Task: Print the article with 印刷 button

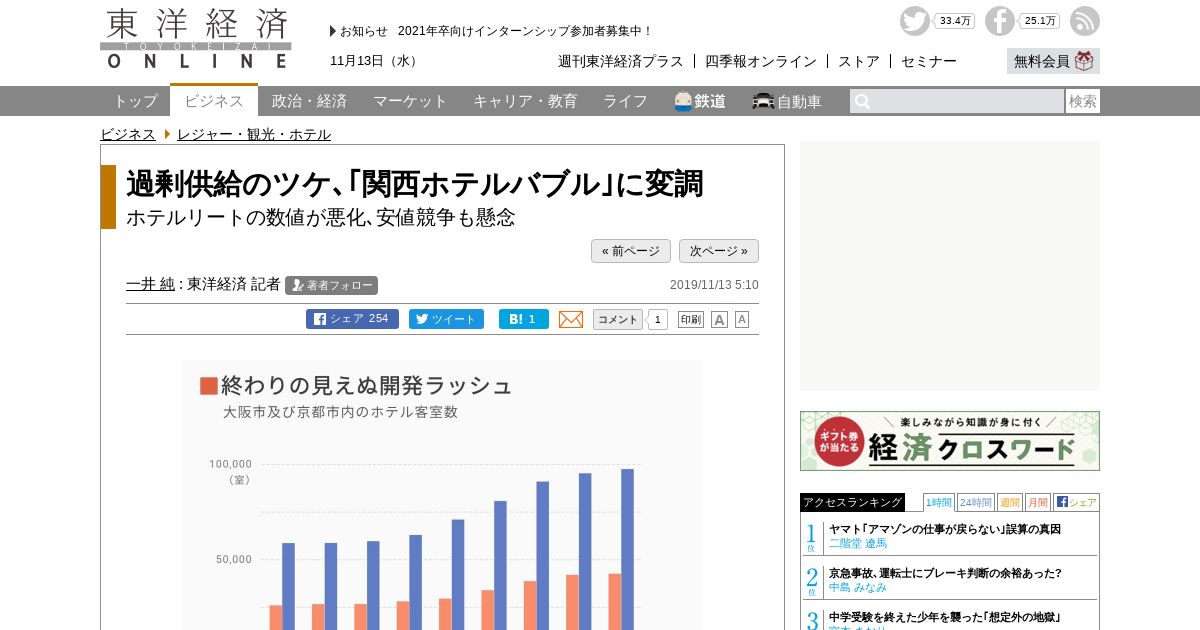Action: [691, 319]
